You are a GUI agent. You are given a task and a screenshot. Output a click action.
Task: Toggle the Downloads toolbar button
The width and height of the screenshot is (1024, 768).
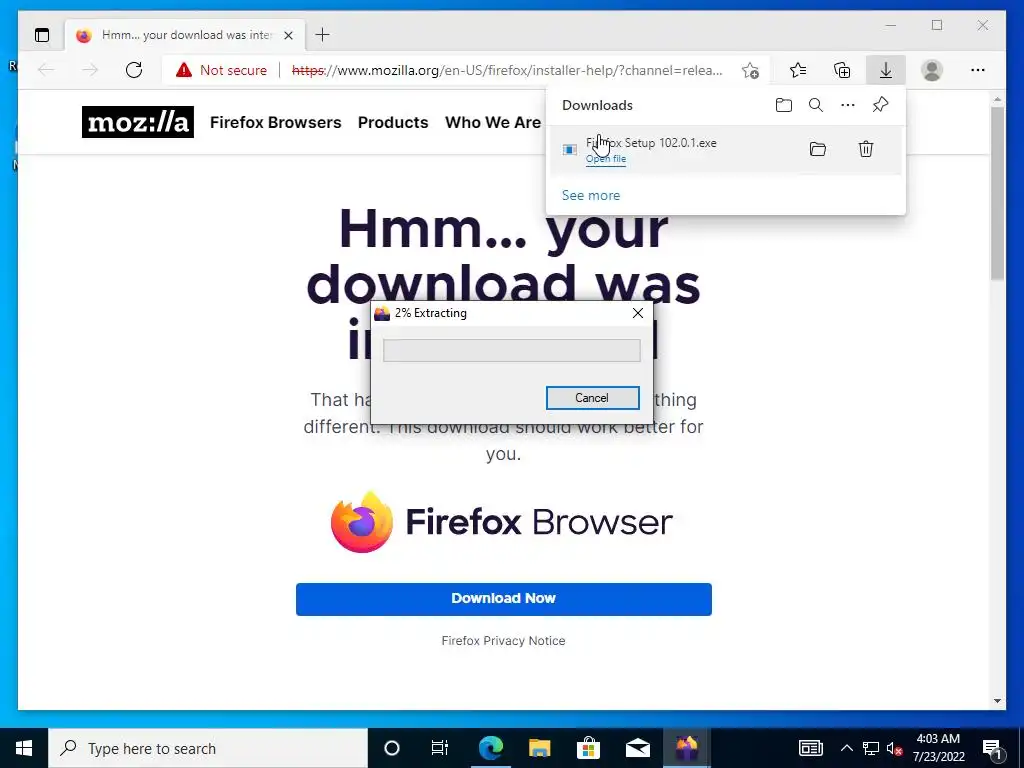[x=886, y=70]
